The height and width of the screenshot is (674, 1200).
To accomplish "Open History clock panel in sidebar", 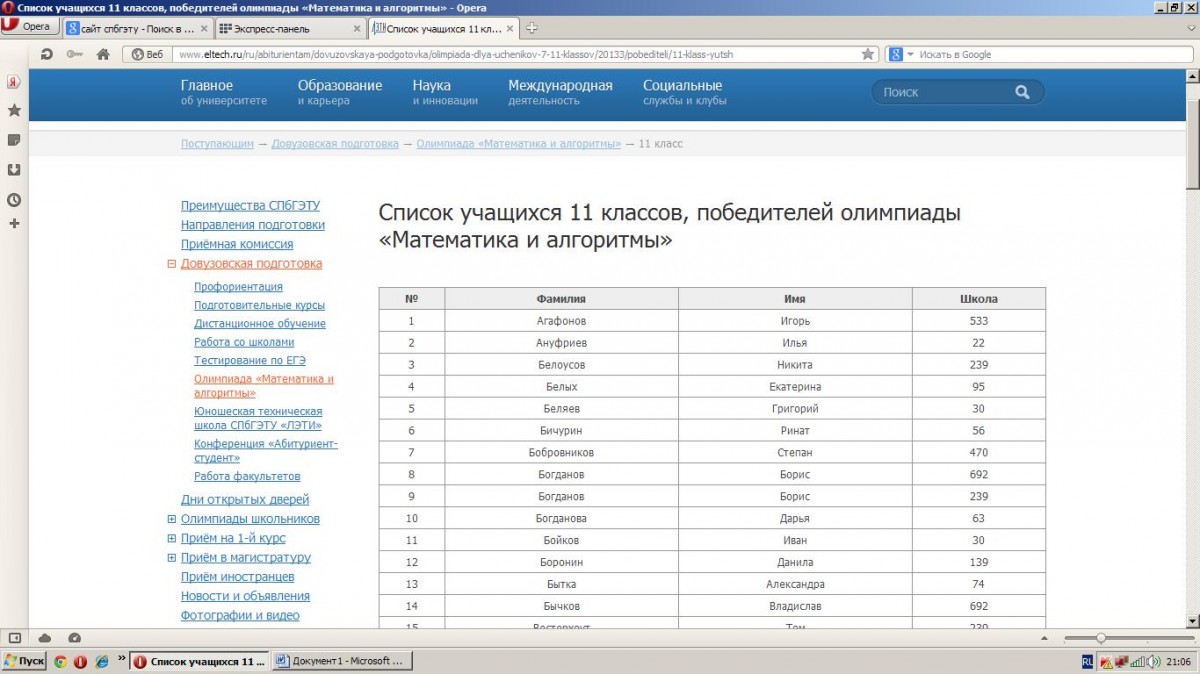I will pyautogui.click(x=14, y=199).
